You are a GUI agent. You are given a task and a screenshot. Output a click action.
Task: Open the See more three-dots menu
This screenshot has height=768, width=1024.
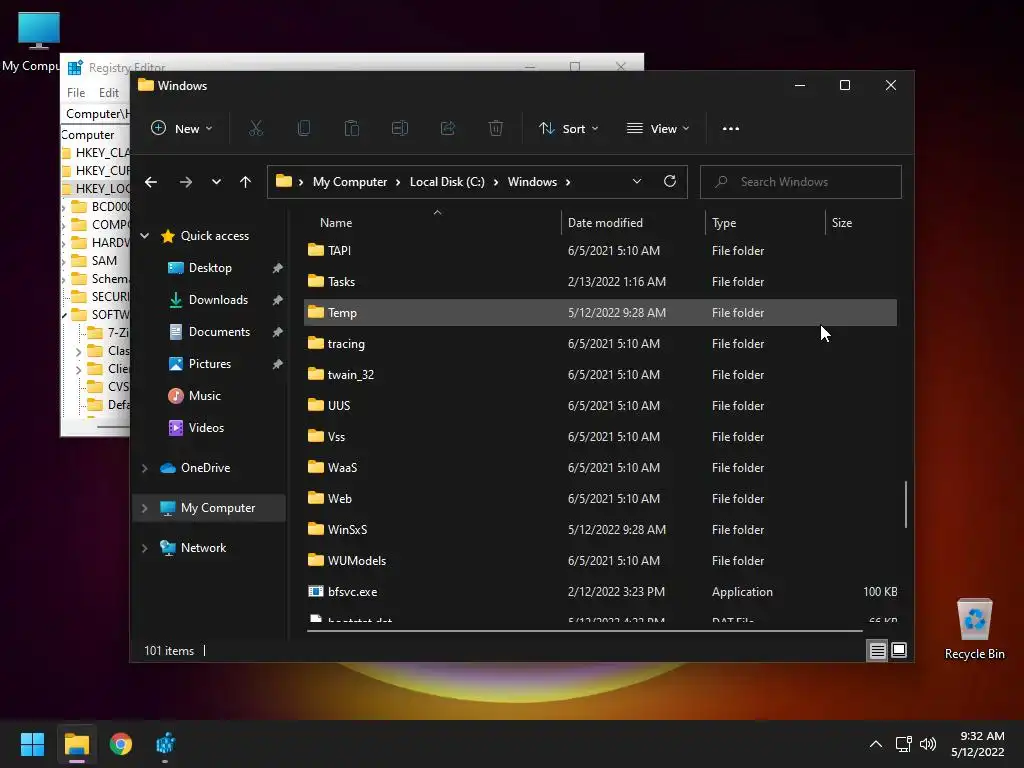coord(731,129)
